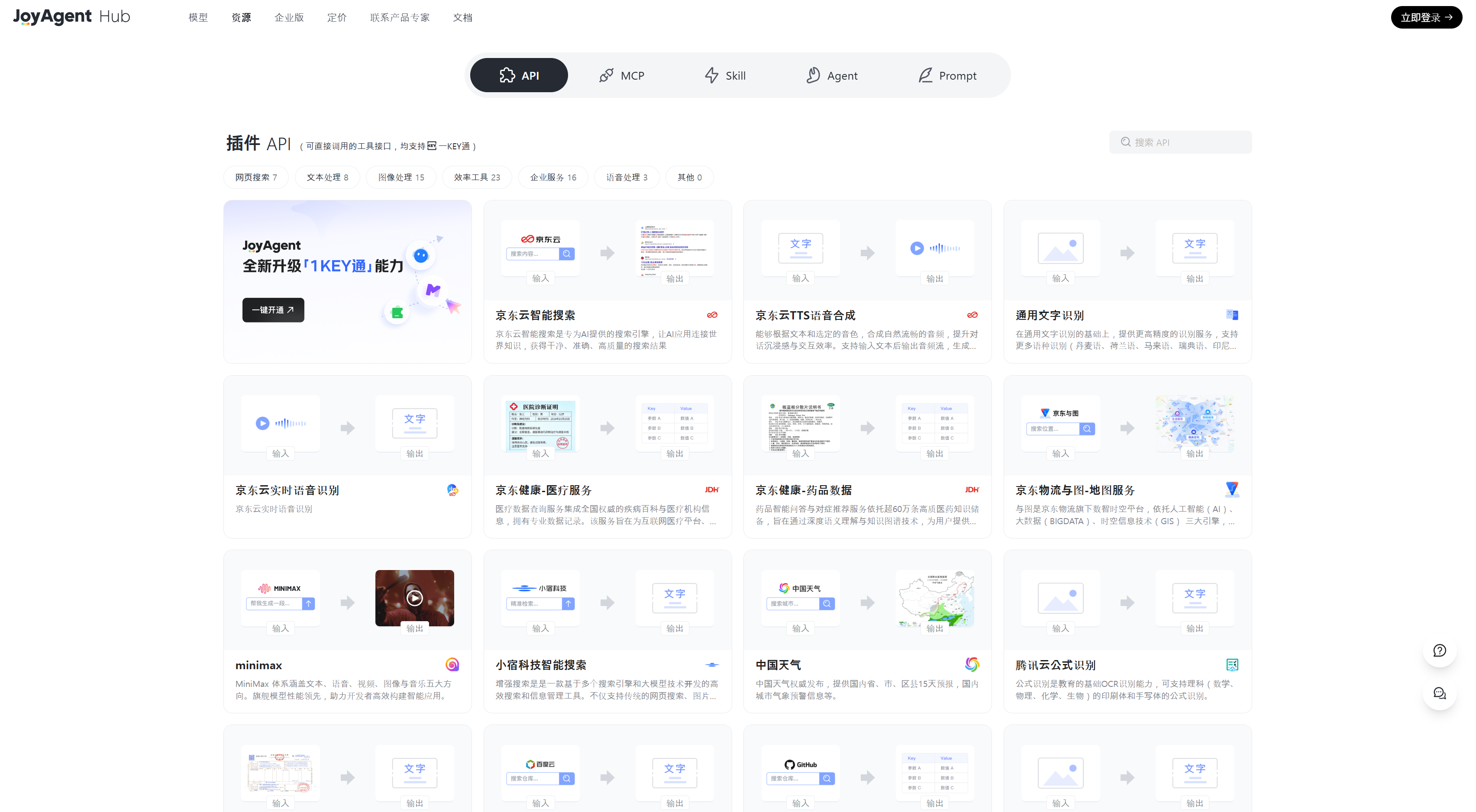The width and height of the screenshot is (1476, 812).
Task: Click the 中国天气 map output thumbnail
Action: (x=934, y=599)
